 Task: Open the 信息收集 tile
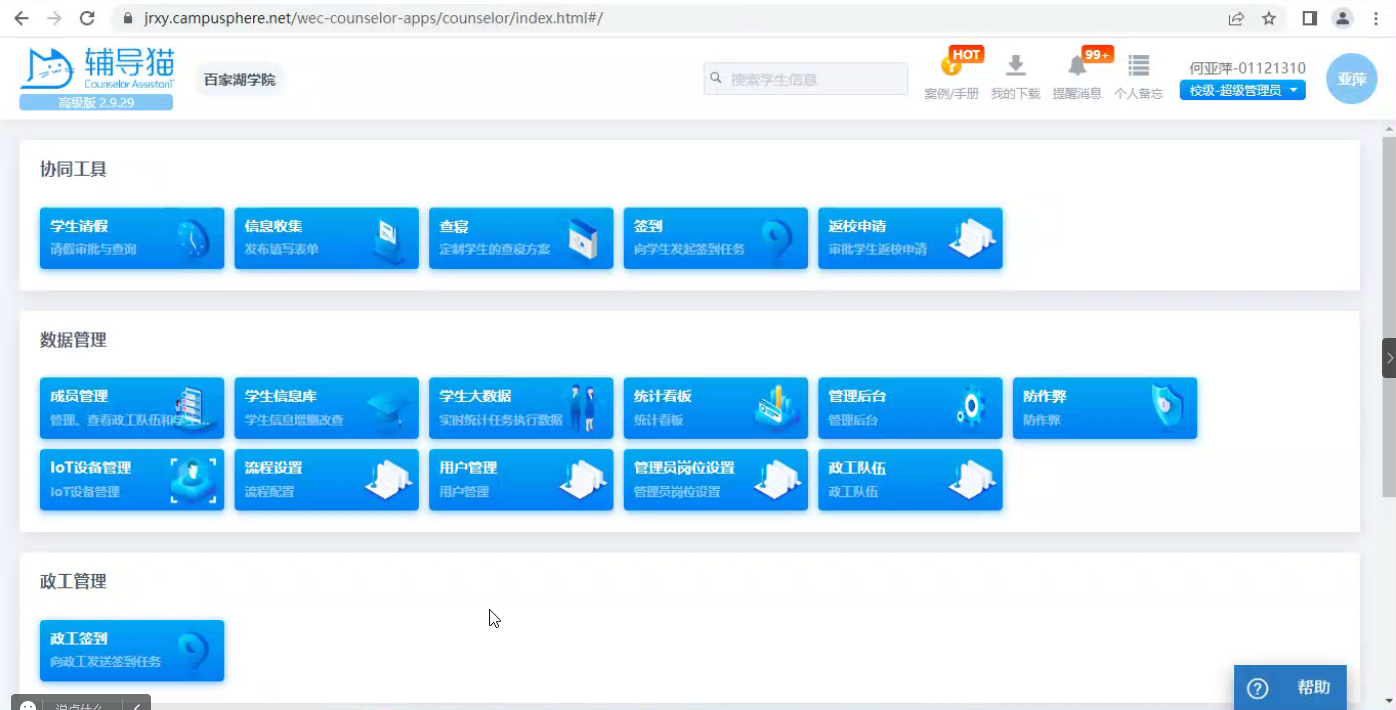[326, 238]
